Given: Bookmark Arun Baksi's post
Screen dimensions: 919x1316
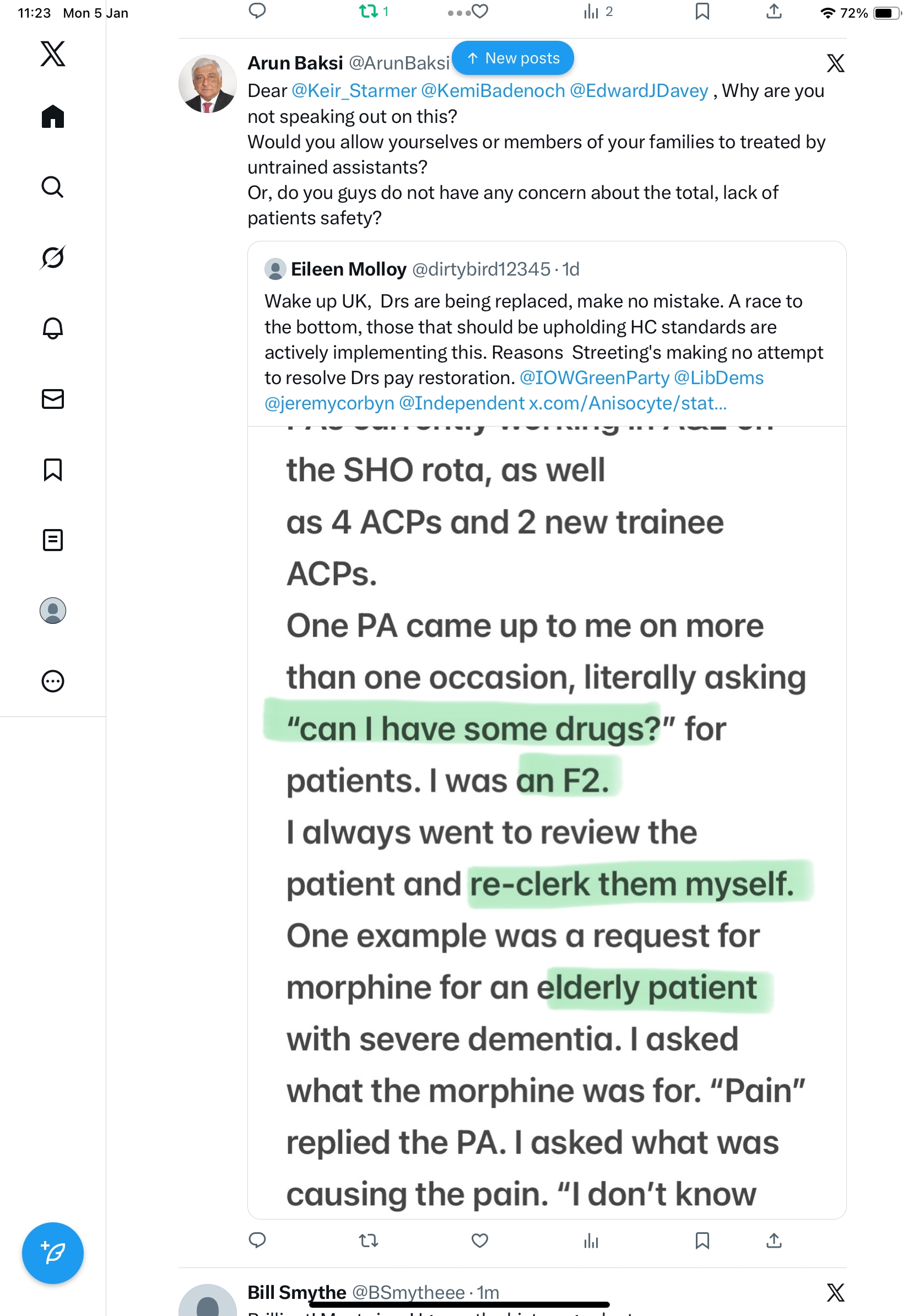Looking at the screenshot, I should 702,1241.
